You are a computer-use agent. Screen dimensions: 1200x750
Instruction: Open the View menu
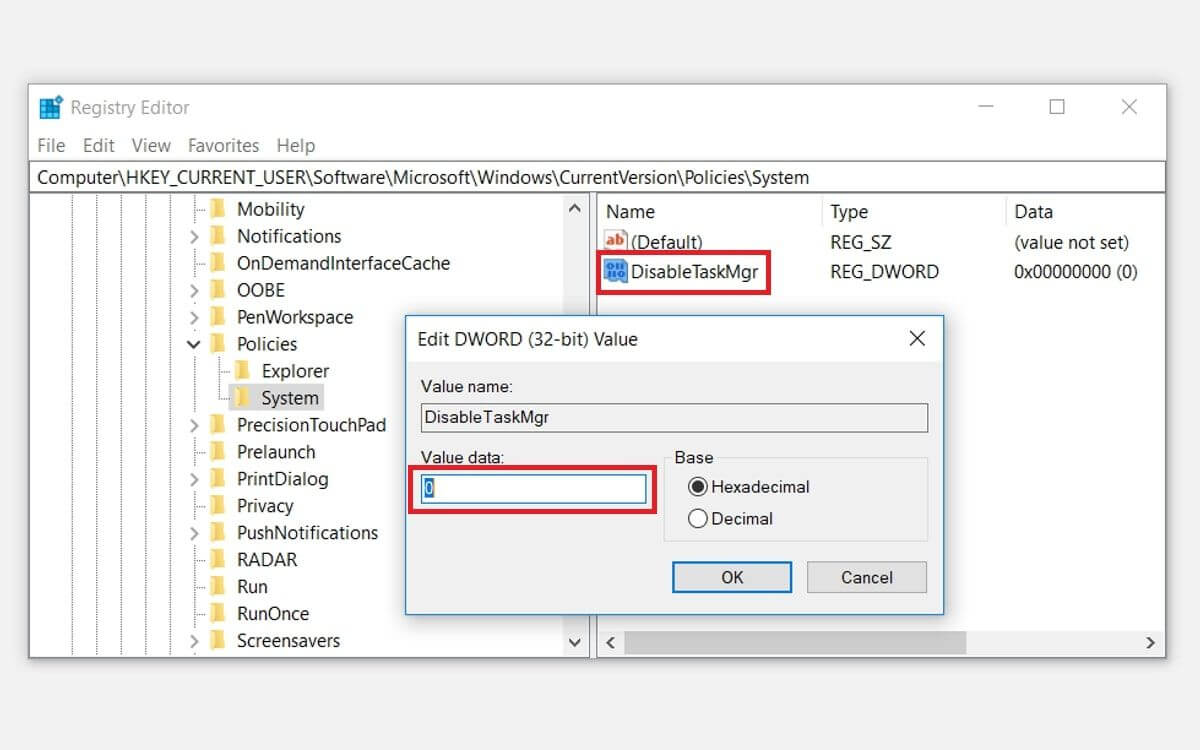coord(151,145)
